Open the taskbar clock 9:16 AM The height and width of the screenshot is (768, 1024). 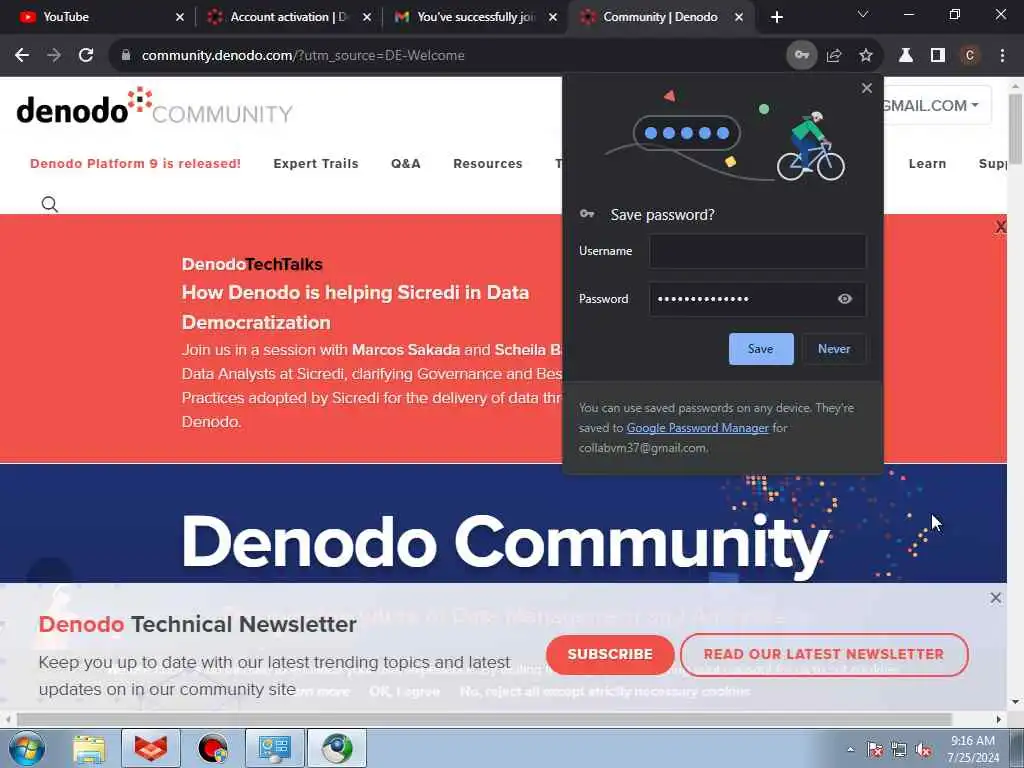click(973, 749)
